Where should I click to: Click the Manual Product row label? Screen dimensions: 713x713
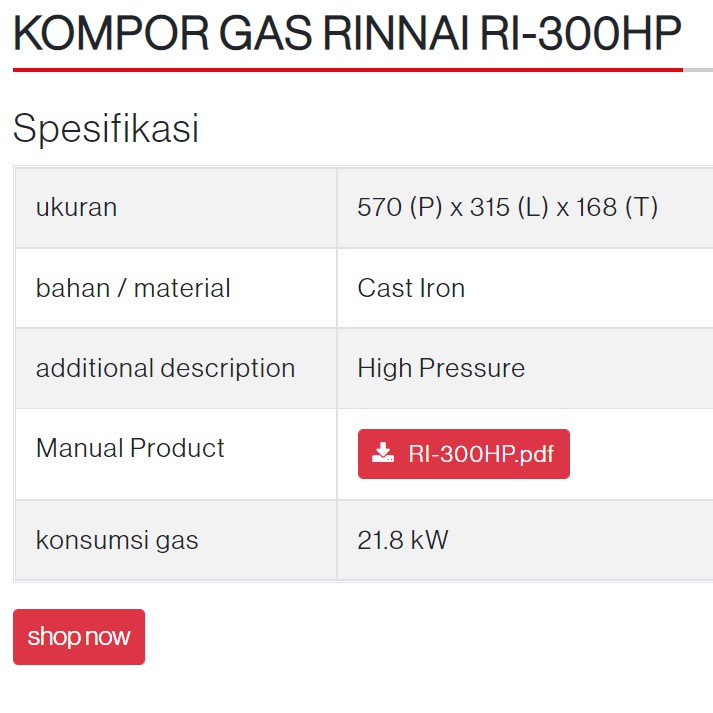[x=130, y=448]
